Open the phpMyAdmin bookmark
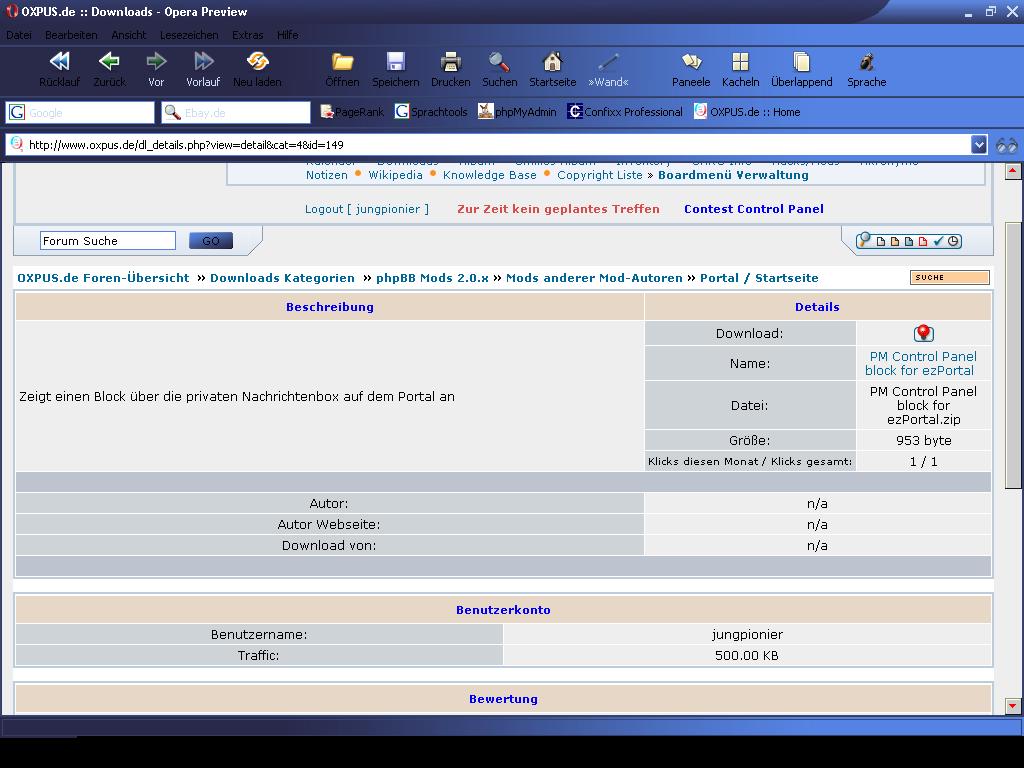 tap(517, 112)
